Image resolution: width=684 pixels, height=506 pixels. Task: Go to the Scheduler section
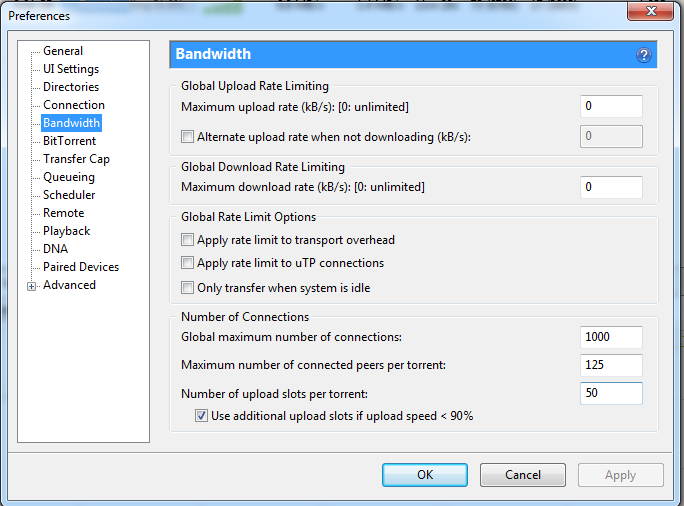(69, 195)
